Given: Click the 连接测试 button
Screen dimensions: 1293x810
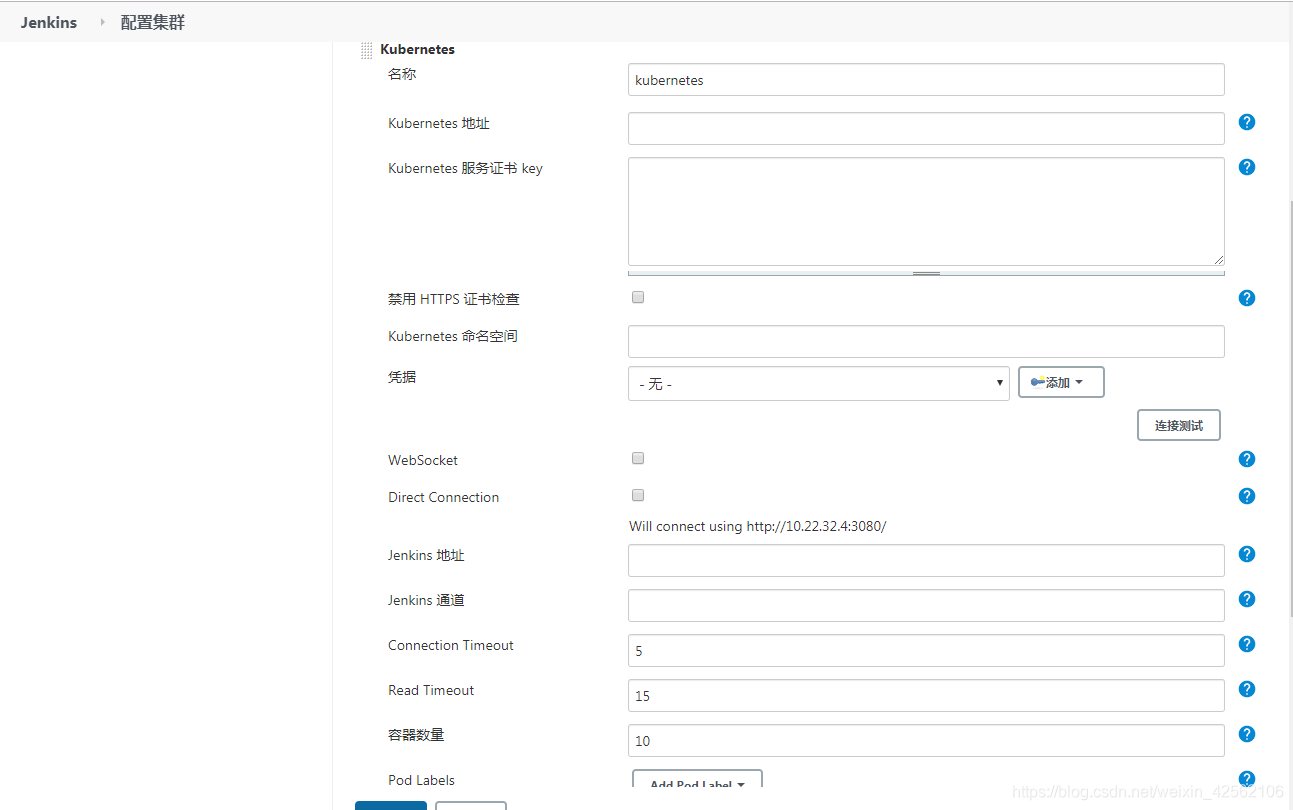Looking at the screenshot, I should click(1178, 425).
